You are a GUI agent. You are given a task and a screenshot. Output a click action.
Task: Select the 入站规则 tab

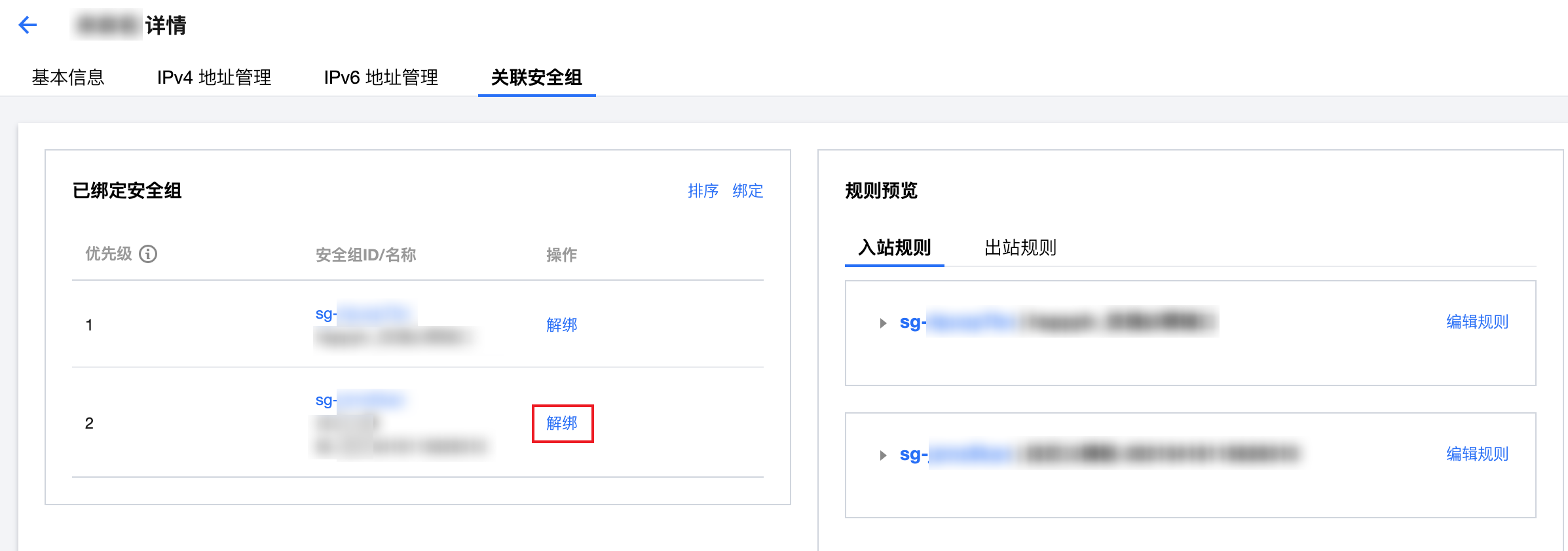click(894, 247)
